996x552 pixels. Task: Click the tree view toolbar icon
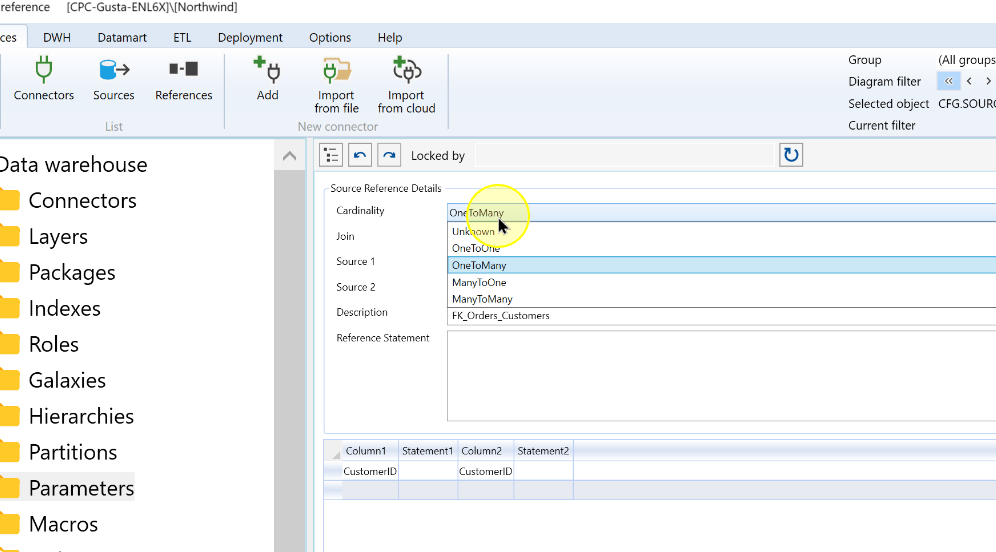click(x=331, y=155)
